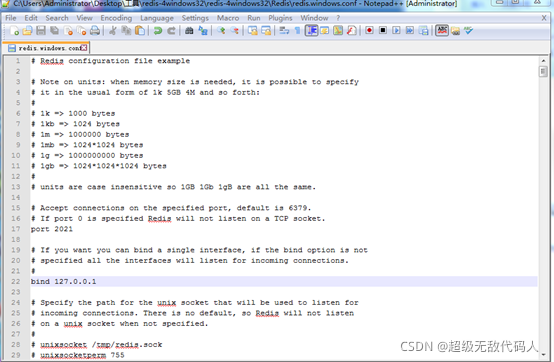Open the Search menu

click(57, 18)
